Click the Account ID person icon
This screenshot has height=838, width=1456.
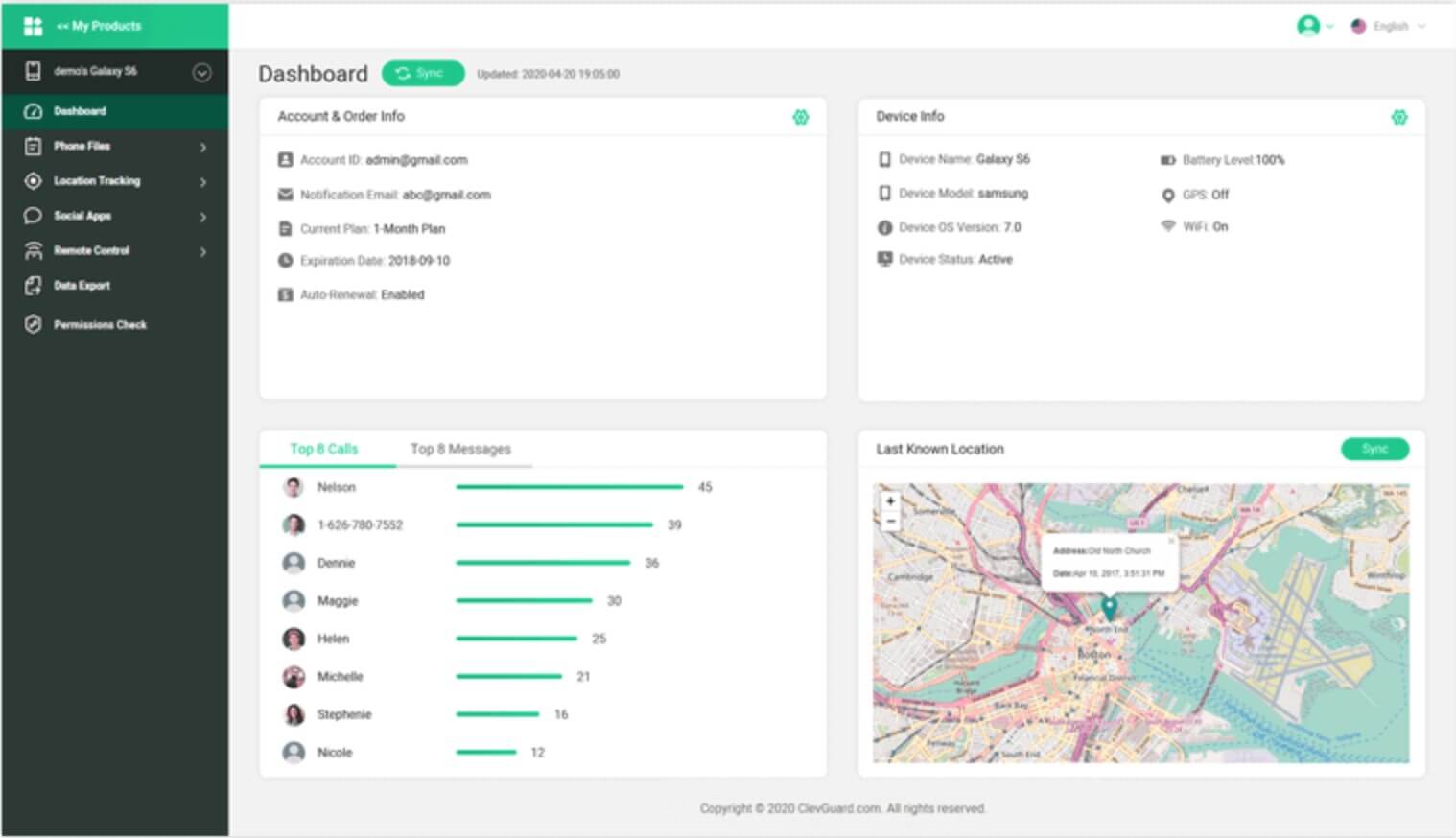pyautogui.click(x=285, y=160)
